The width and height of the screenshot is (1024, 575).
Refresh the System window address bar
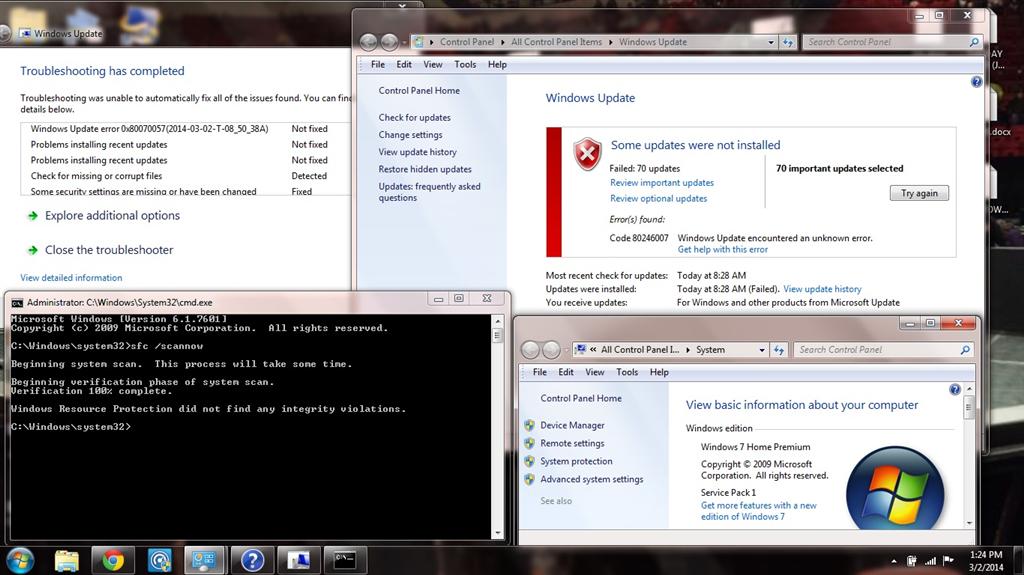point(779,350)
